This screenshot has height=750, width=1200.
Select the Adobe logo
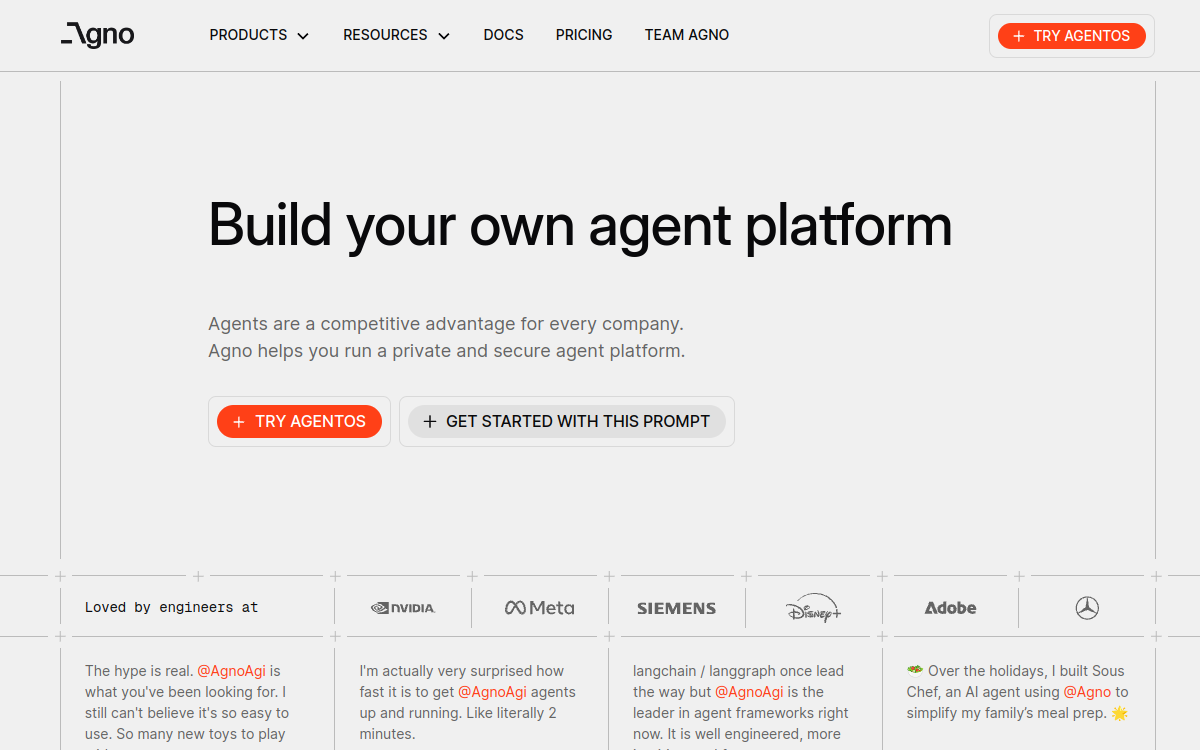point(950,607)
